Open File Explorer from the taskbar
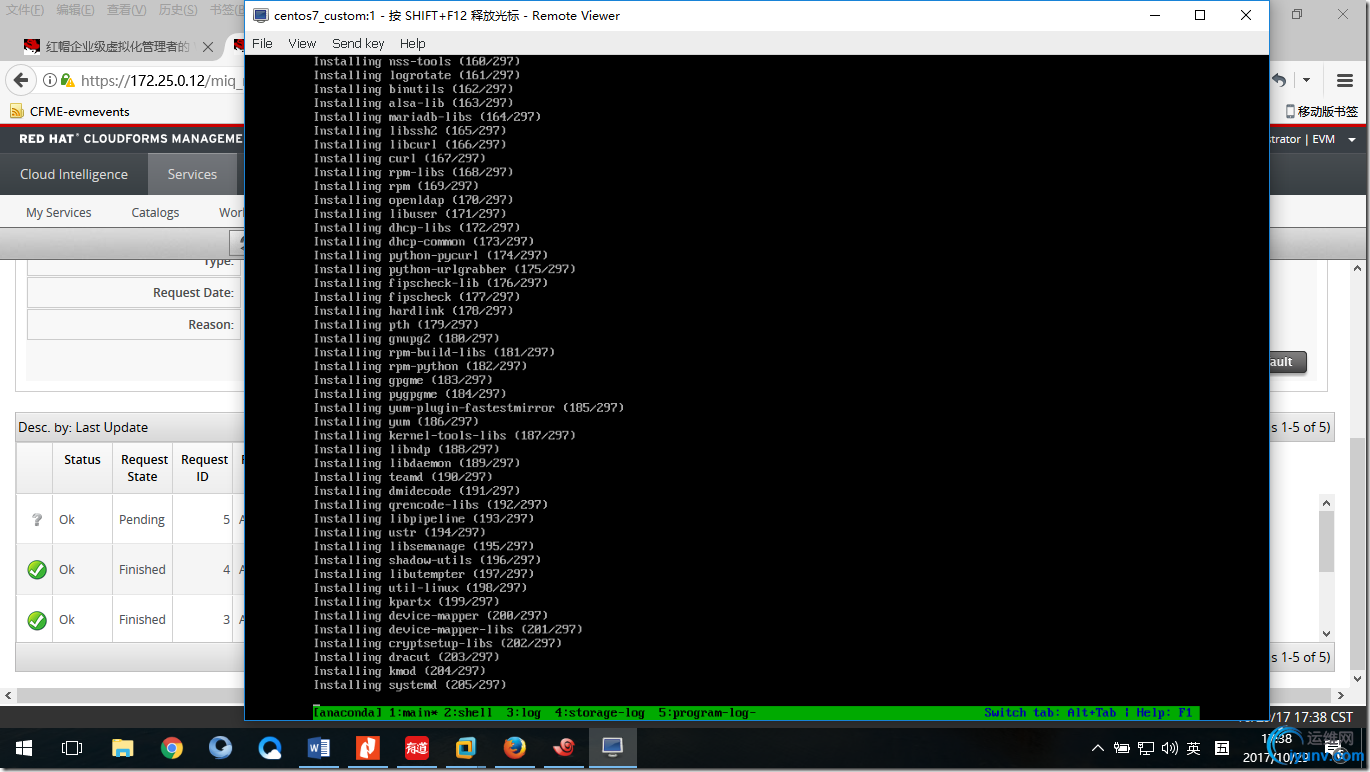This screenshot has height=772, width=1370. (x=122, y=748)
